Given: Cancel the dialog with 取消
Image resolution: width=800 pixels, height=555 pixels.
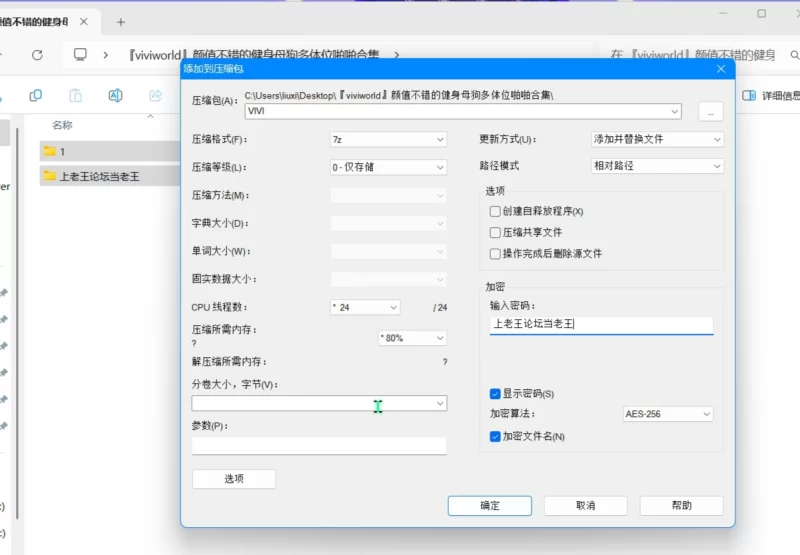Looking at the screenshot, I should (586, 506).
